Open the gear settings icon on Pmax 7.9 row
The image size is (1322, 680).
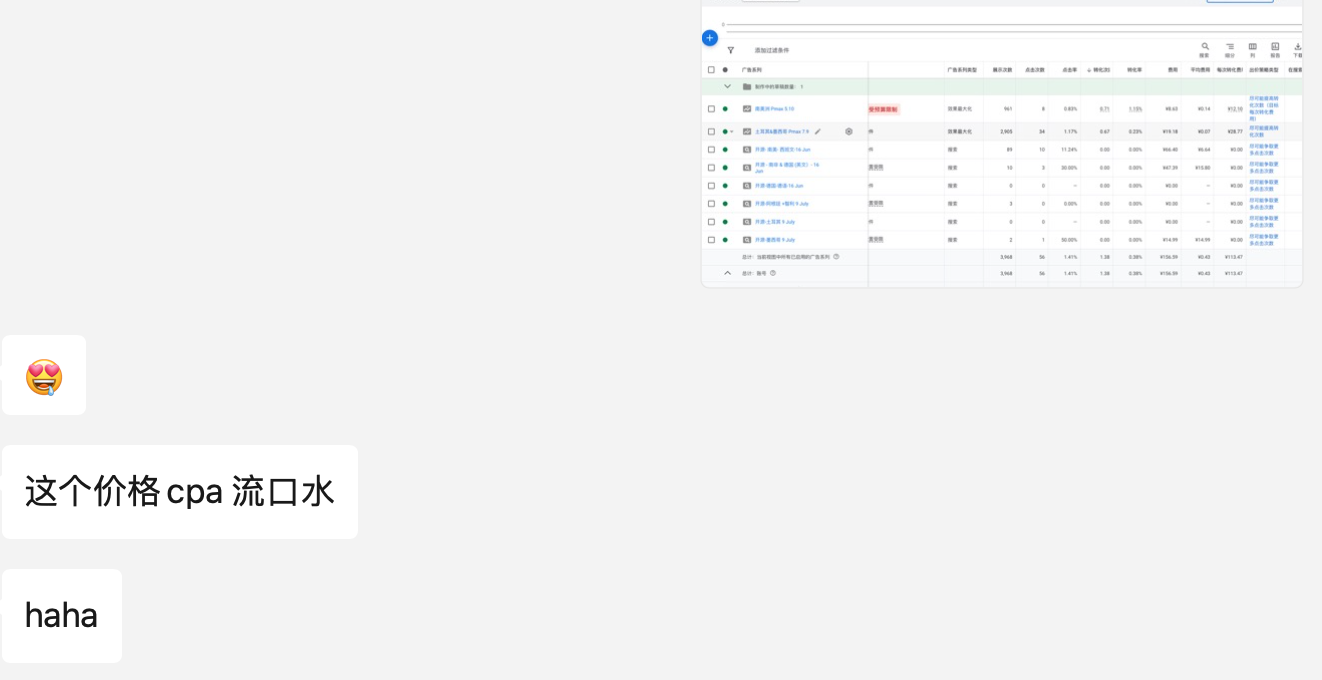[849, 131]
